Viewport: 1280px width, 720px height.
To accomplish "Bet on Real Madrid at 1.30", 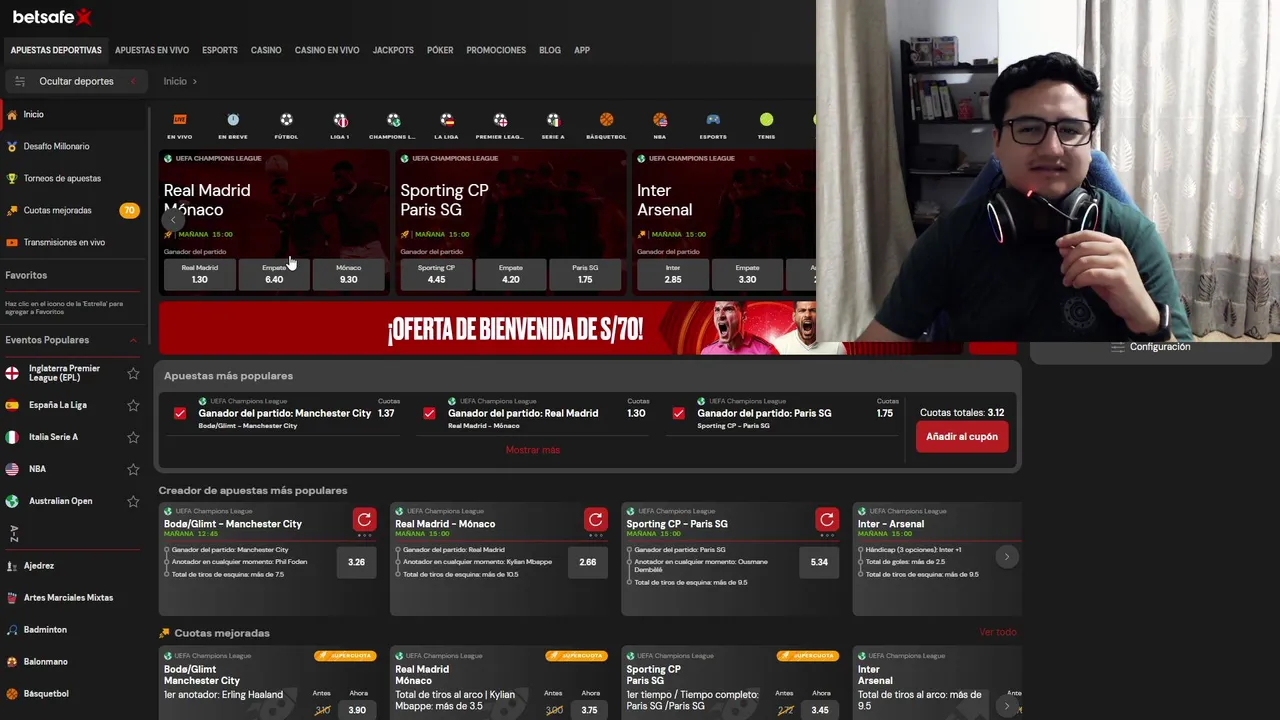I will (200, 274).
